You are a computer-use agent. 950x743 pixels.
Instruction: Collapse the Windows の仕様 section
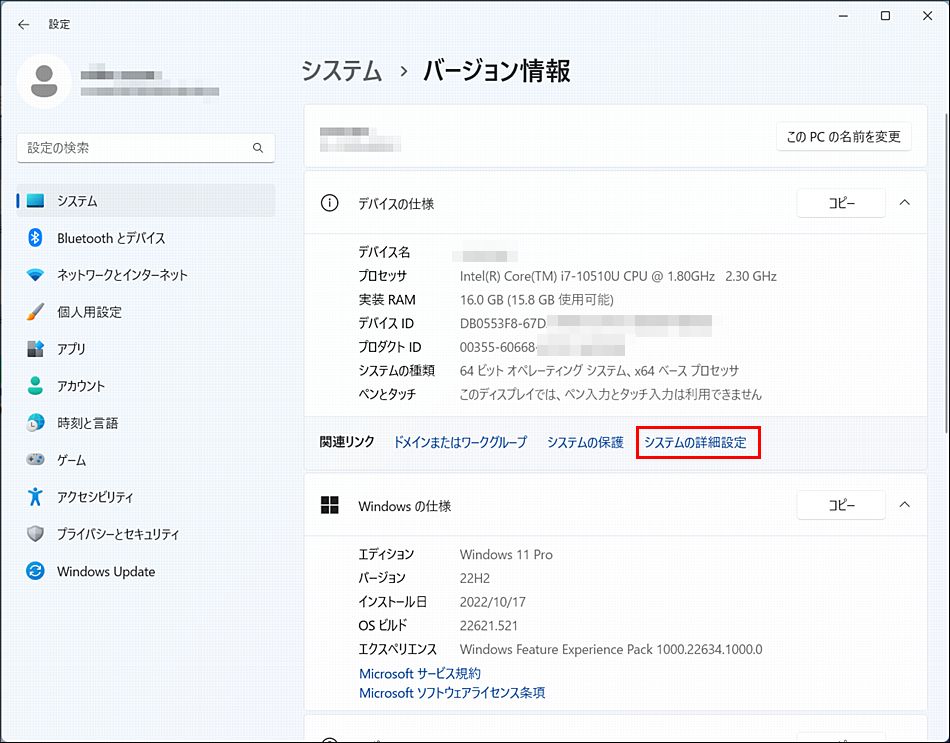(905, 506)
